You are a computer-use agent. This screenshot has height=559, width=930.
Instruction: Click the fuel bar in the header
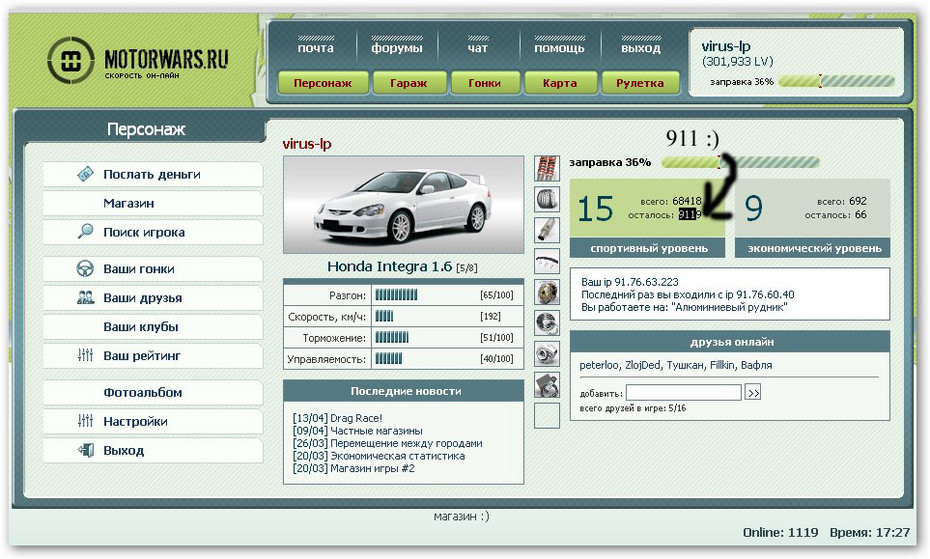[x=836, y=81]
